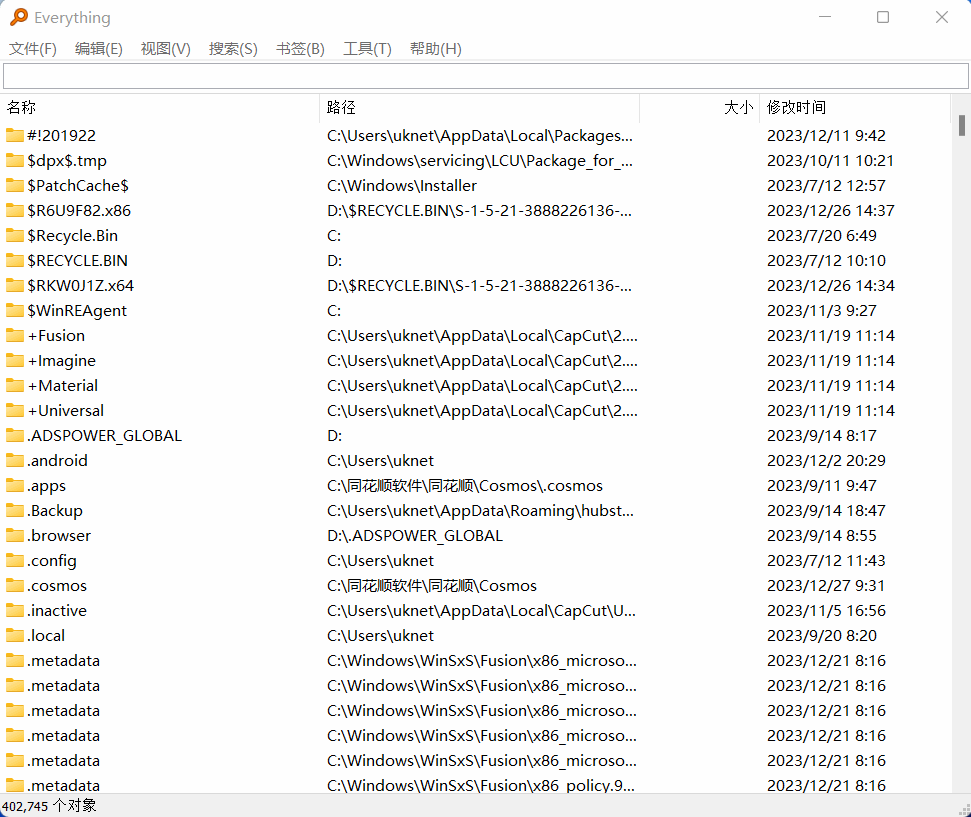Click the folder icon of $R6U9F82.x86

point(15,210)
